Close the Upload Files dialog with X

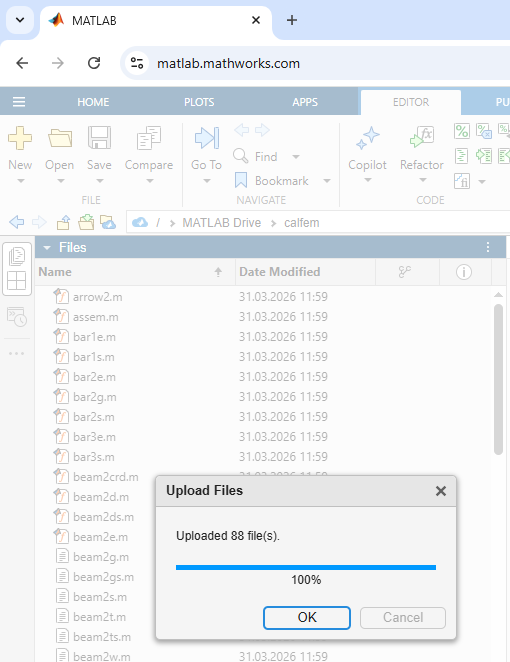coord(441,491)
